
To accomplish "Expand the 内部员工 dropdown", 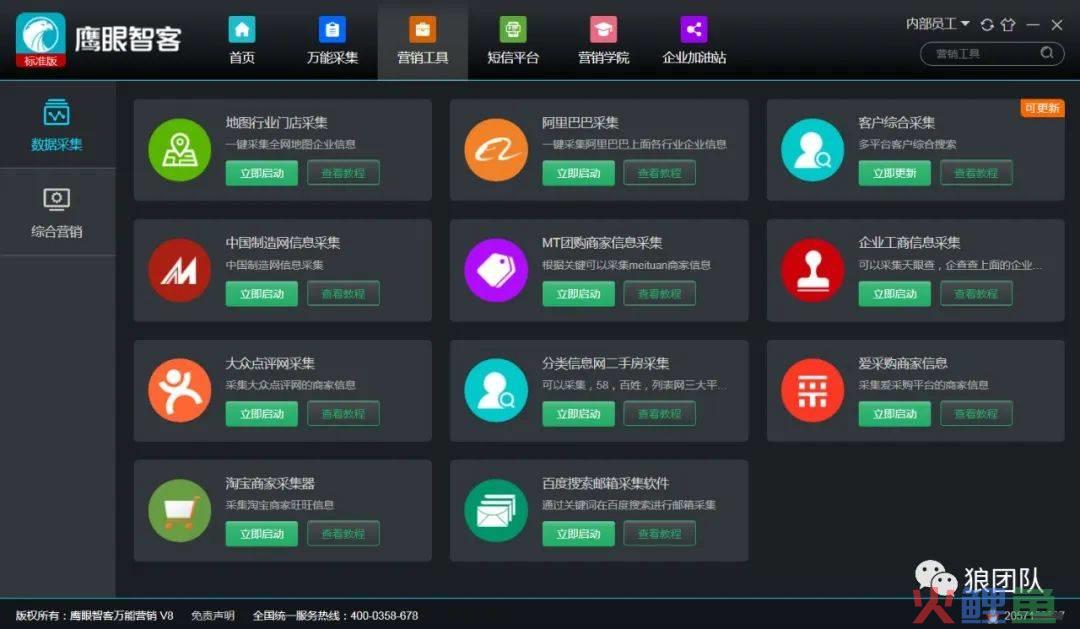I will [937, 24].
